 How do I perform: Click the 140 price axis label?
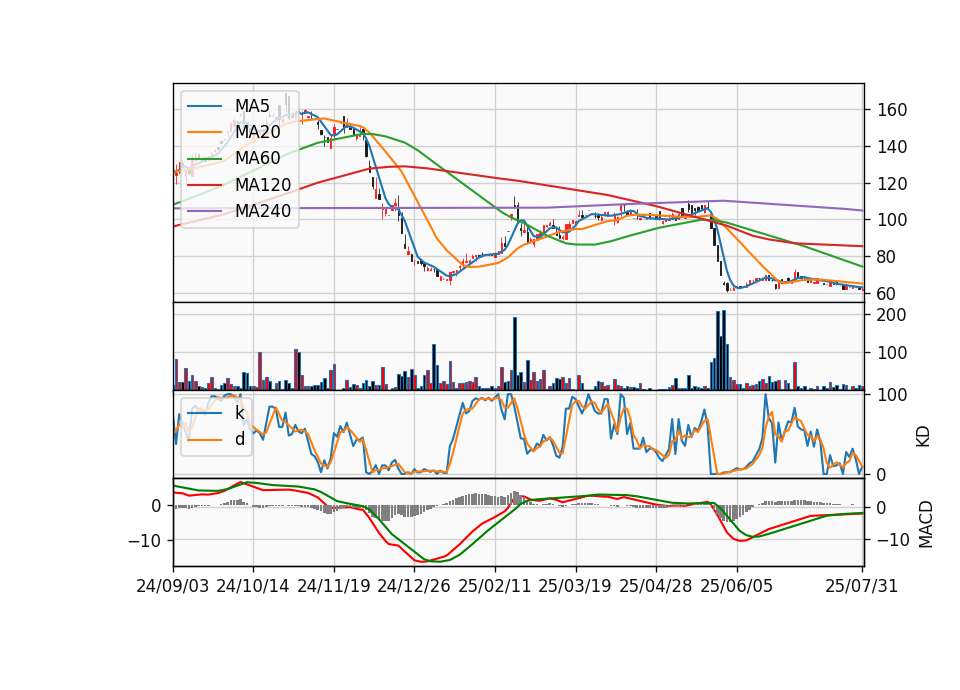891,147
